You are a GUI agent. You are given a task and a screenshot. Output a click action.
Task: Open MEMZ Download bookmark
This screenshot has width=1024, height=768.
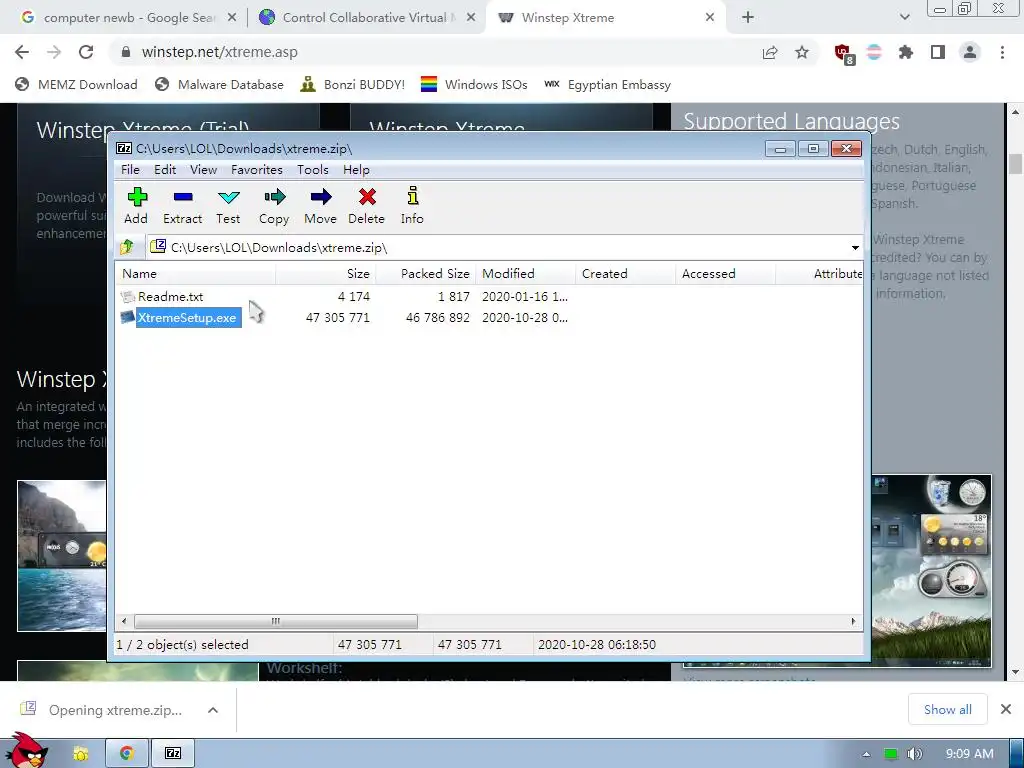point(76,85)
